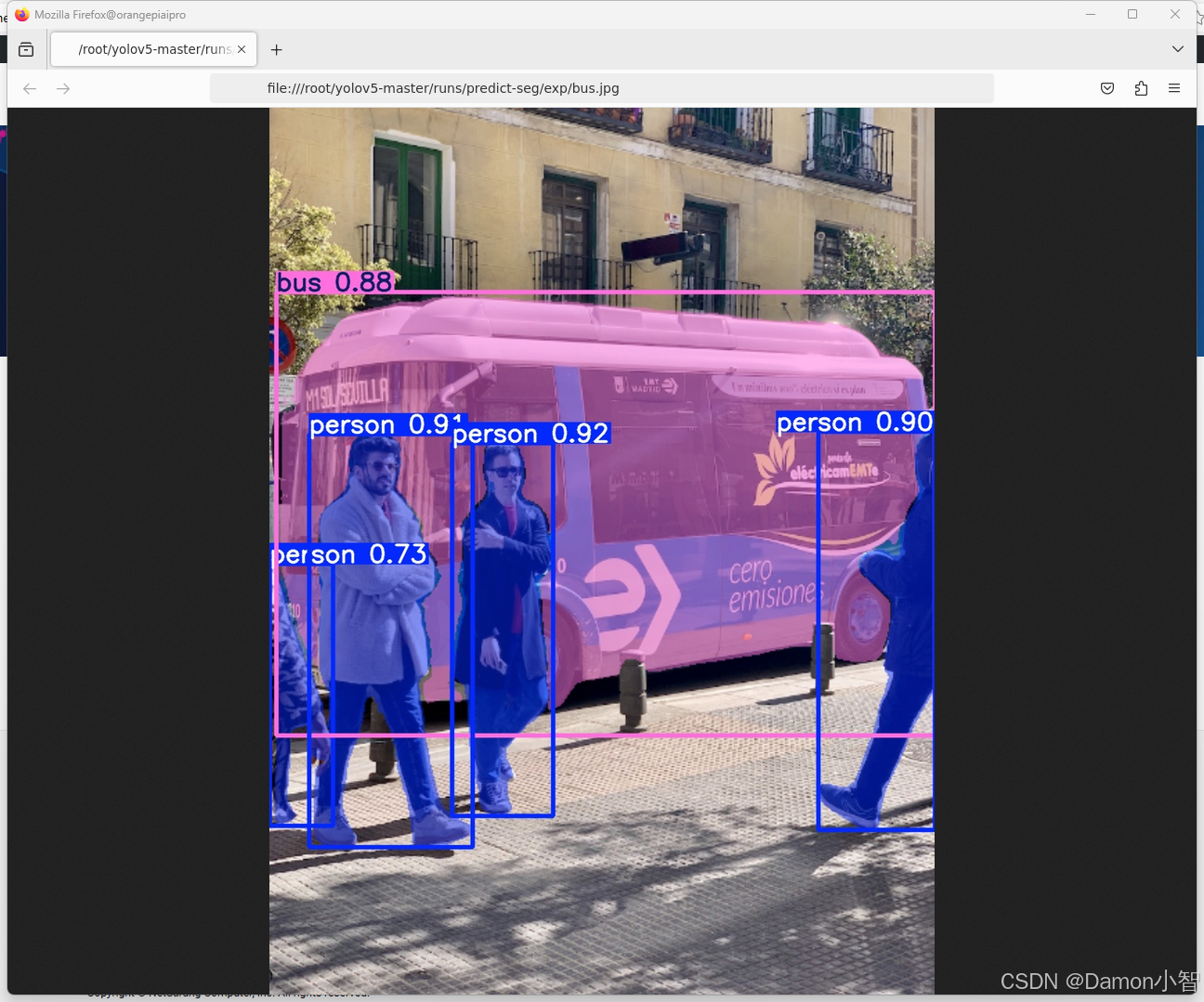Click the "person 0.91" detection label
Viewport: 1204px width, 1002px height.
point(387,425)
